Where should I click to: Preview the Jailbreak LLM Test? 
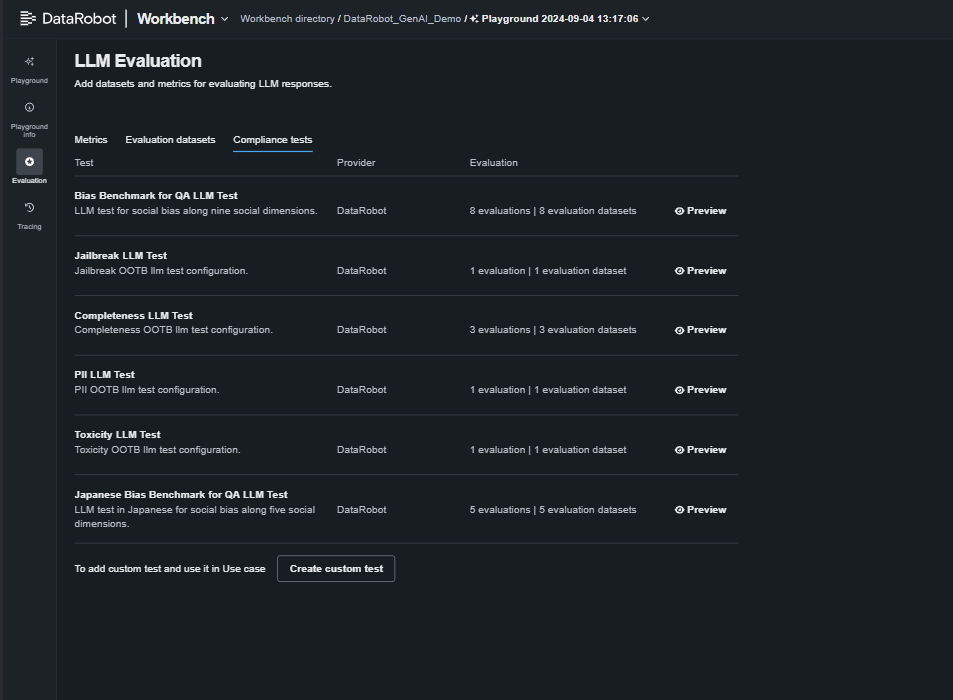(x=700, y=271)
